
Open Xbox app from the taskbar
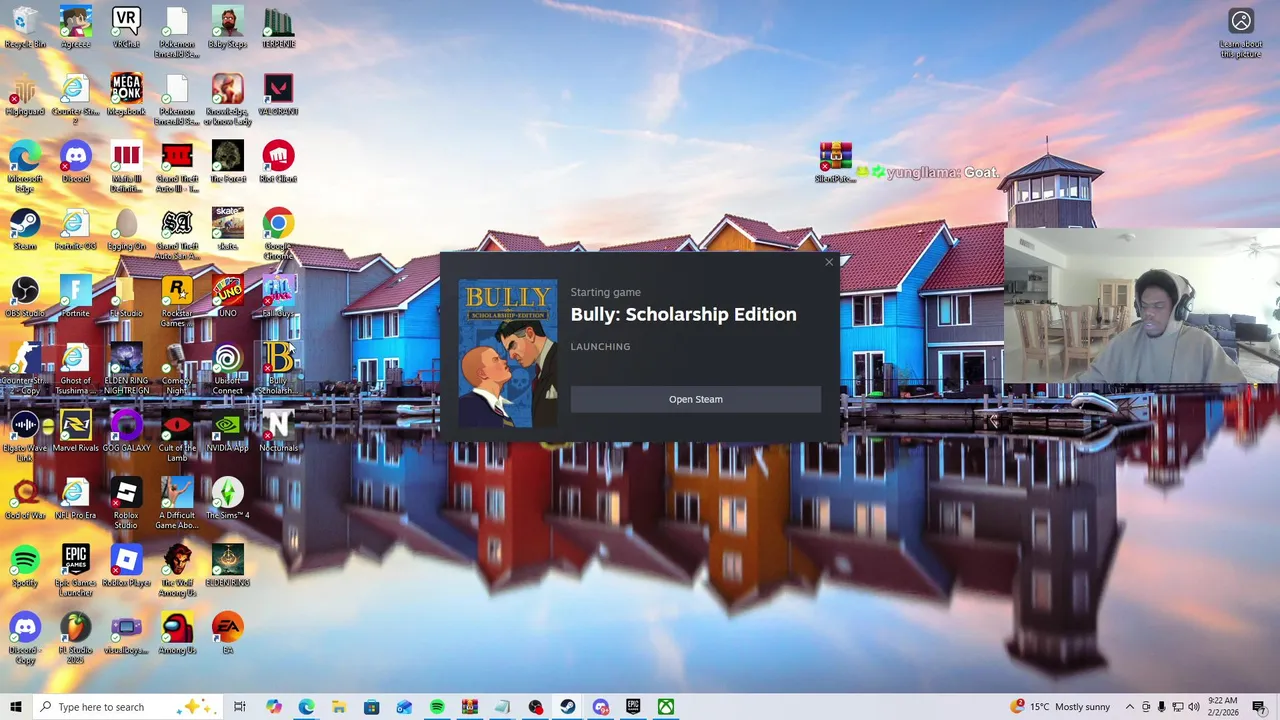666,707
